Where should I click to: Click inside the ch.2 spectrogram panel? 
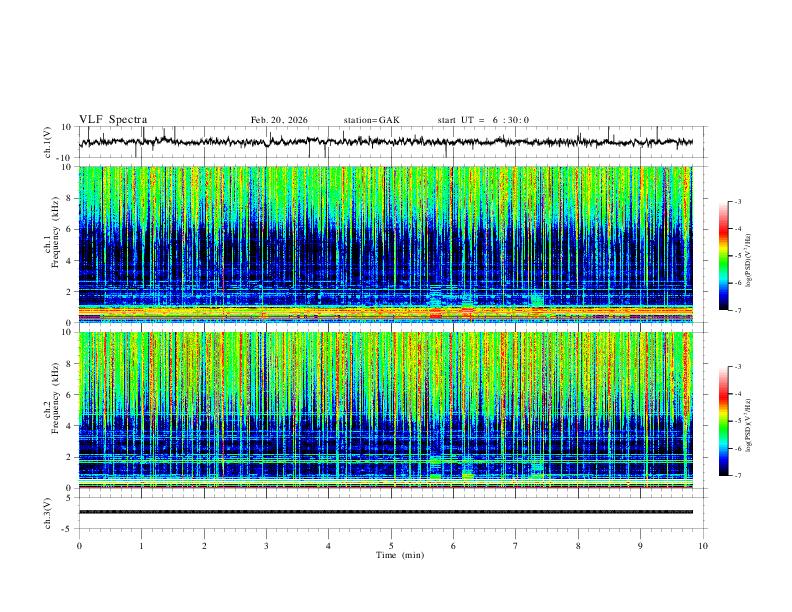(x=385, y=410)
